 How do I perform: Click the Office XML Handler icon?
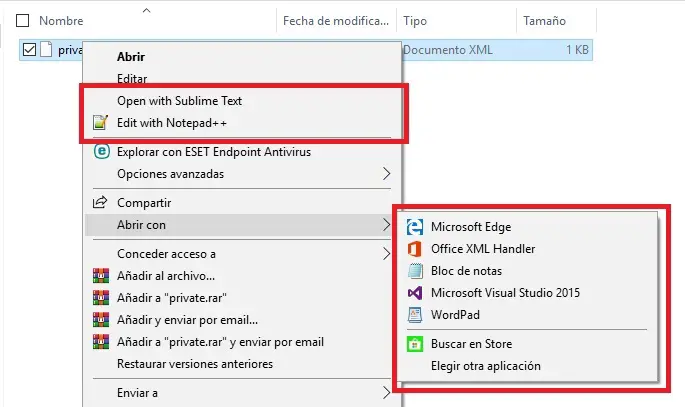pyautogui.click(x=414, y=249)
